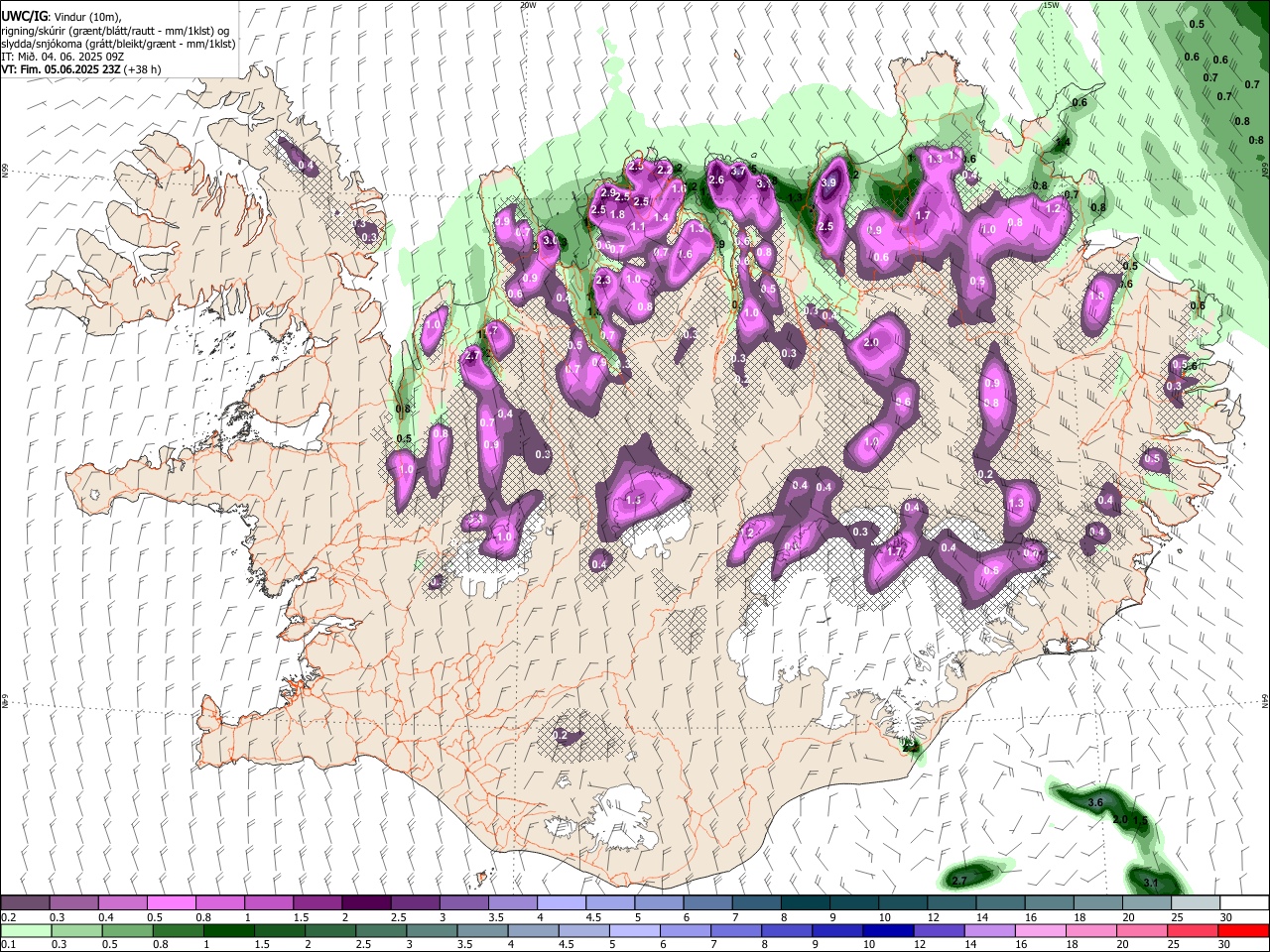Click the darkest purple swatch at 2 in the snow scale
This screenshot has height=952, width=1270.
point(365,903)
